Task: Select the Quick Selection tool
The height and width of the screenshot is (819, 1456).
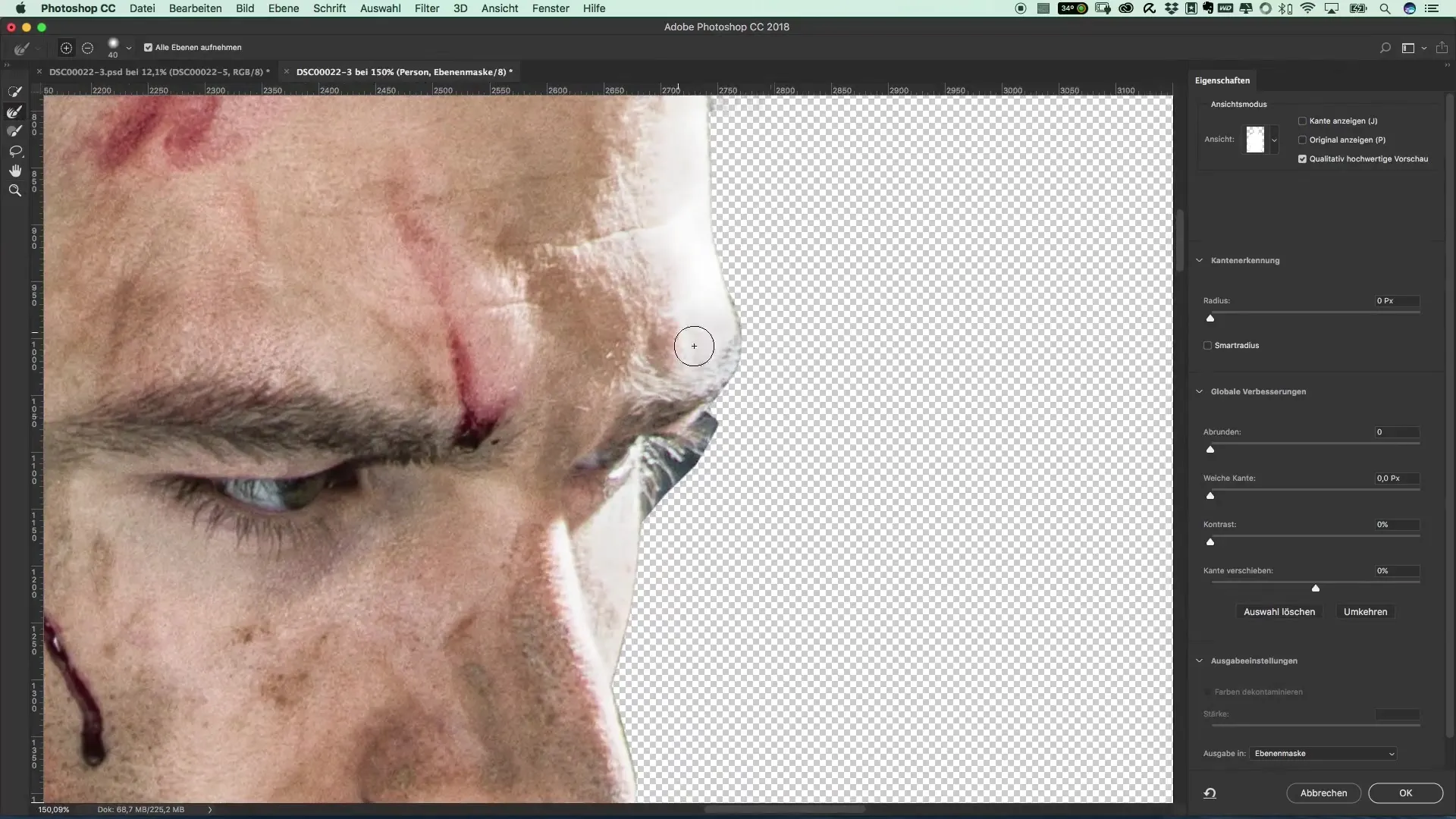Action: [14, 92]
